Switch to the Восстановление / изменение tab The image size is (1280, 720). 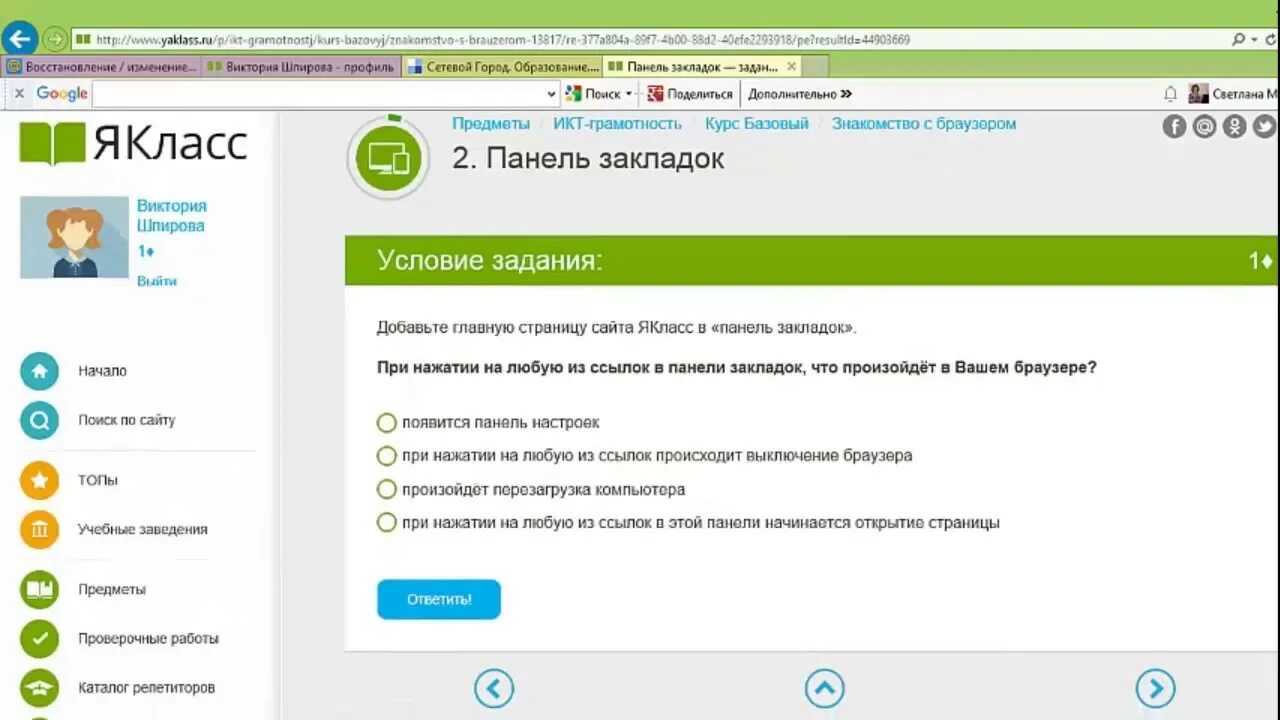click(101, 67)
